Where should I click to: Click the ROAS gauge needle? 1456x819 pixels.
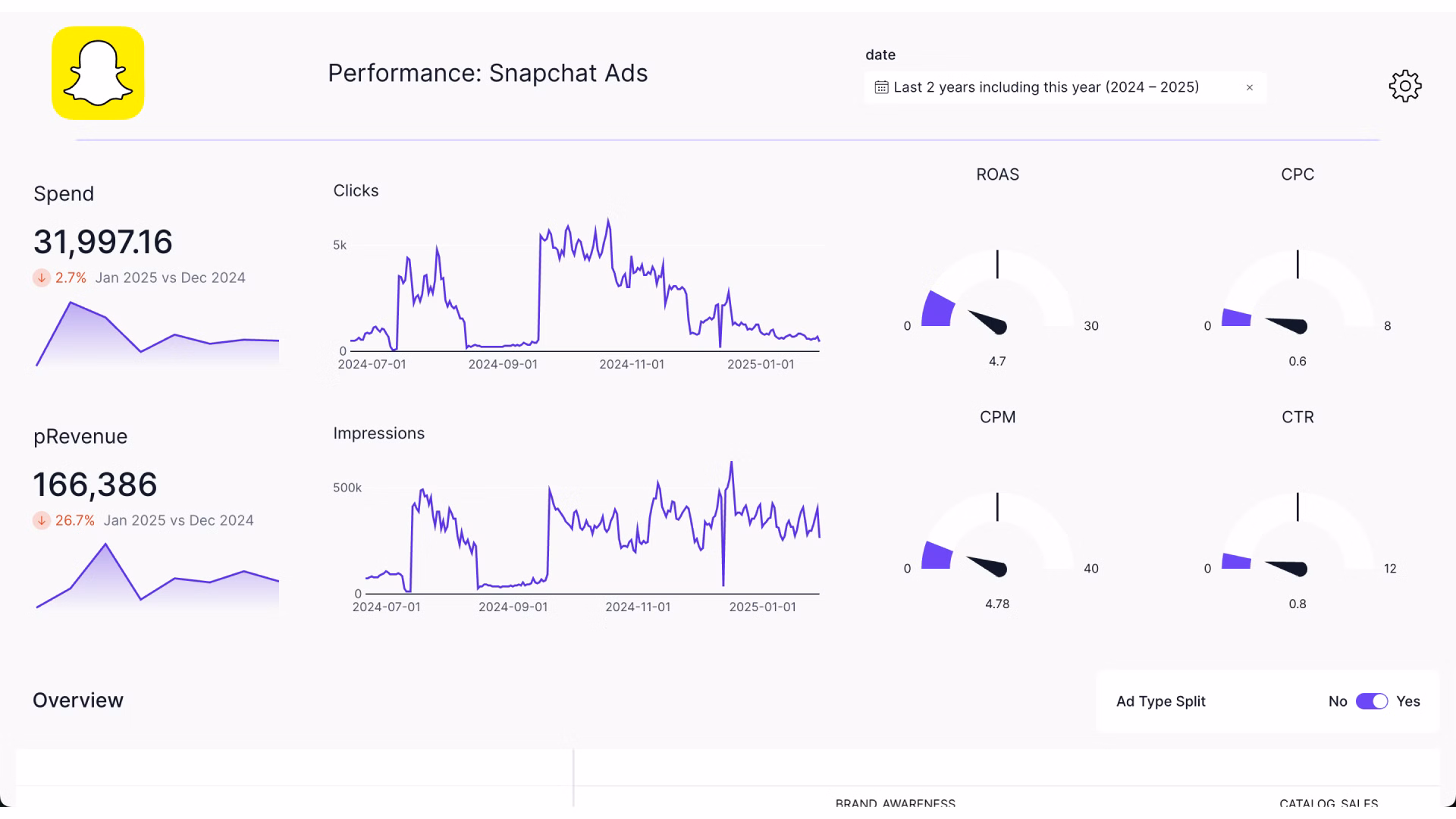tap(987, 322)
